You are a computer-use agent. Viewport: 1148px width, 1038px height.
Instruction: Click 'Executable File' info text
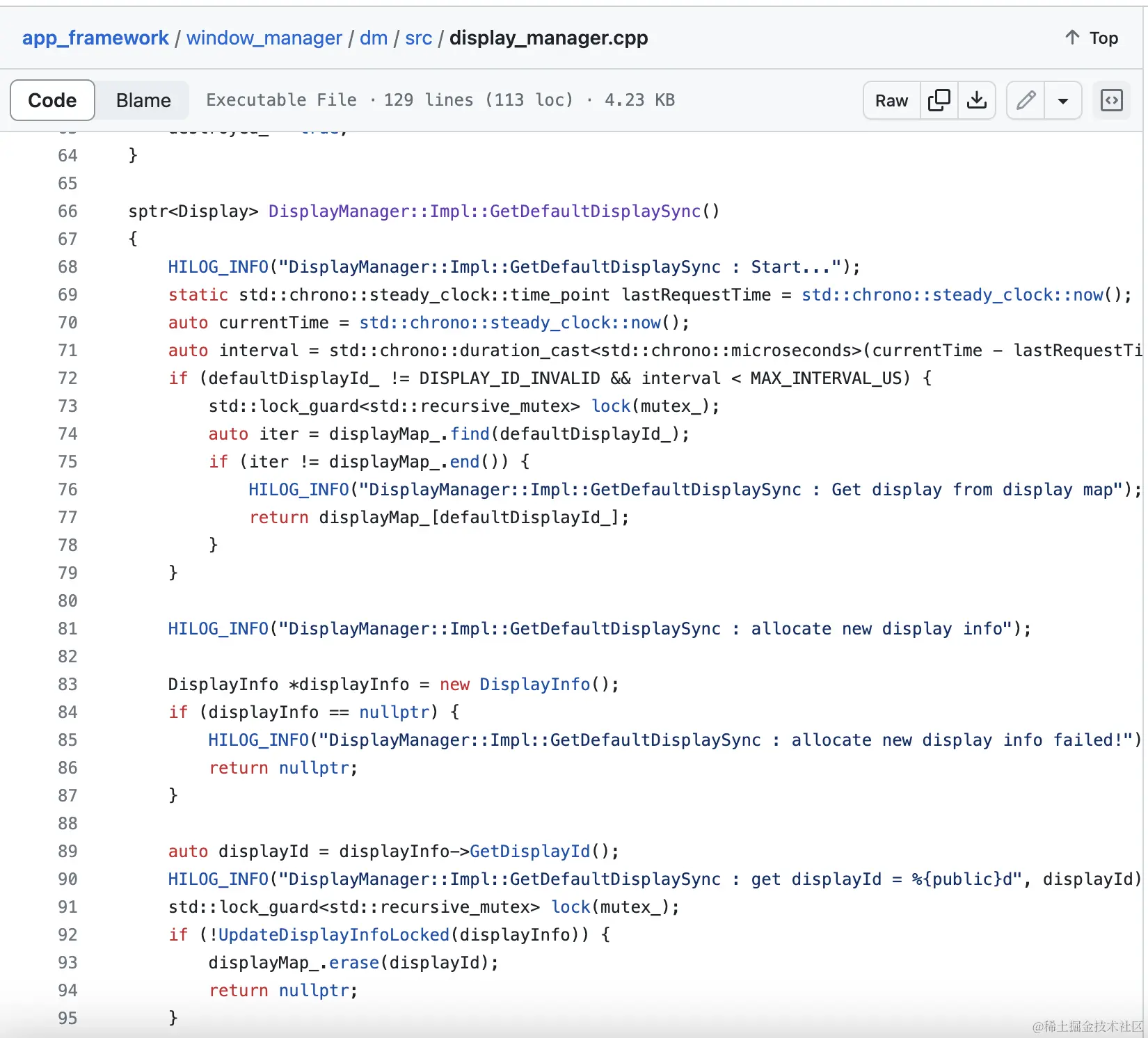(x=281, y=100)
